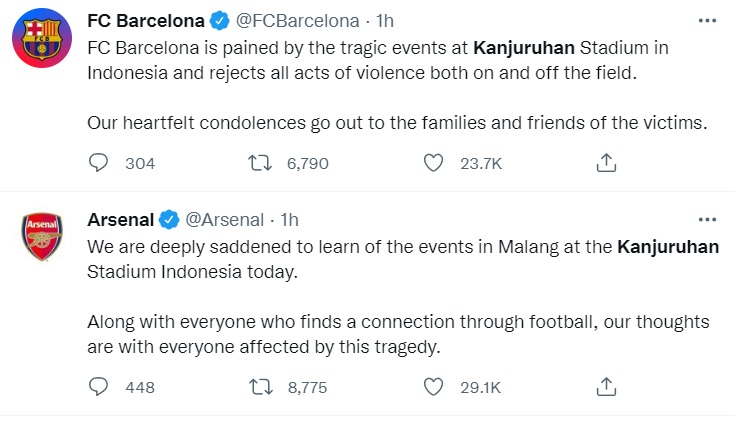Open more options on FC Barcelona tweet
This screenshot has width=735, height=428.
[x=707, y=21]
